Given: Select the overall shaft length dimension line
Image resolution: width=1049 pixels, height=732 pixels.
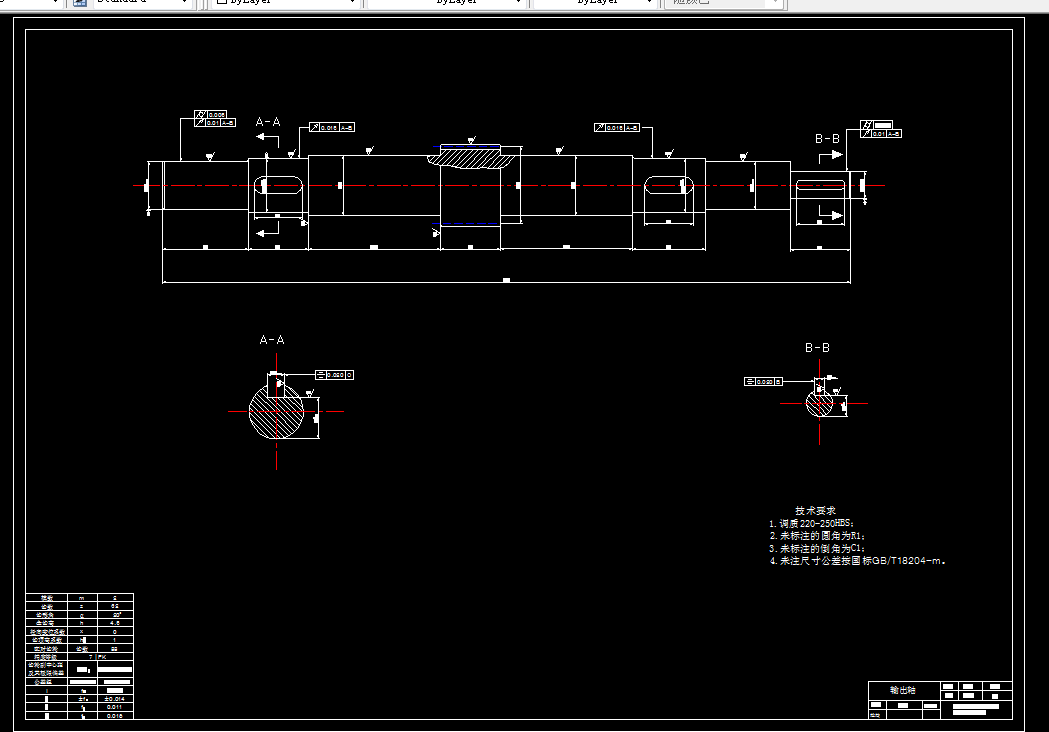Looking at the screenshot, I should (x=506, y=282).
